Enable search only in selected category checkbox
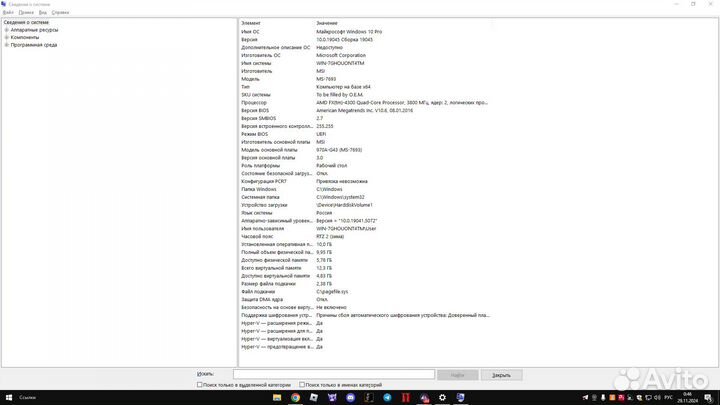The height and width of the screenshot is (405, 720). pos(200,384)
